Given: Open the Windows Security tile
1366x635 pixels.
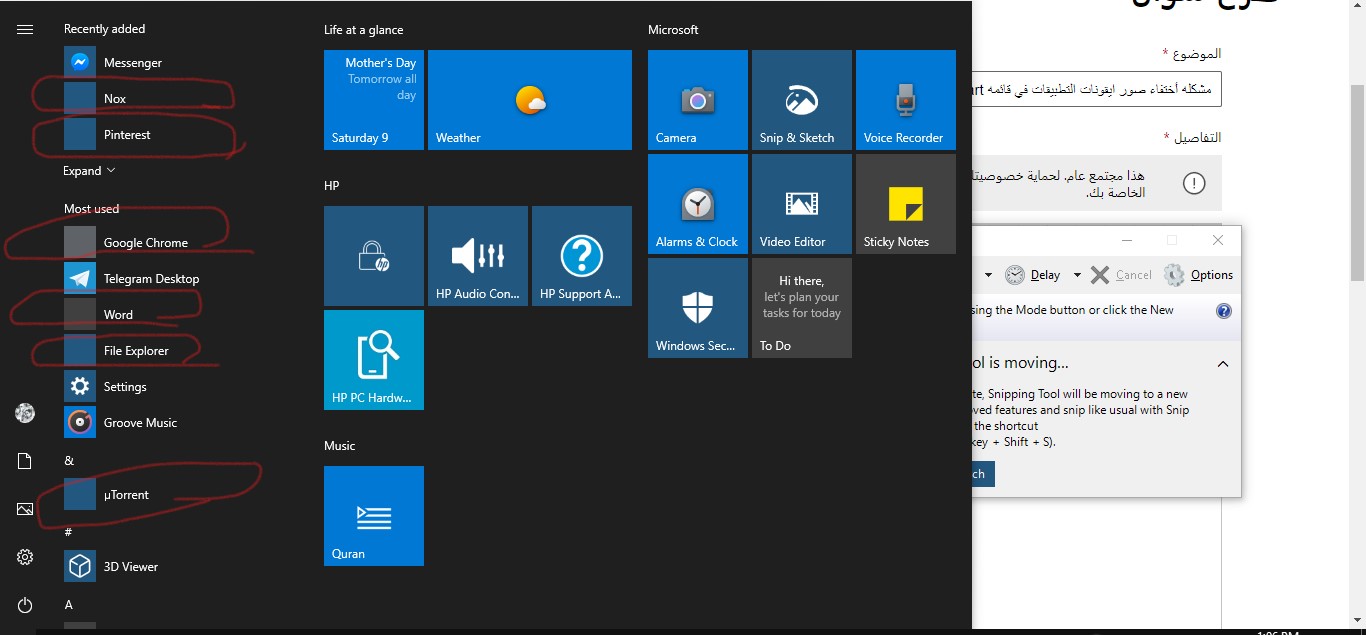Looking at the screenshot, I should pyautogui.click(x=698, y=308).
